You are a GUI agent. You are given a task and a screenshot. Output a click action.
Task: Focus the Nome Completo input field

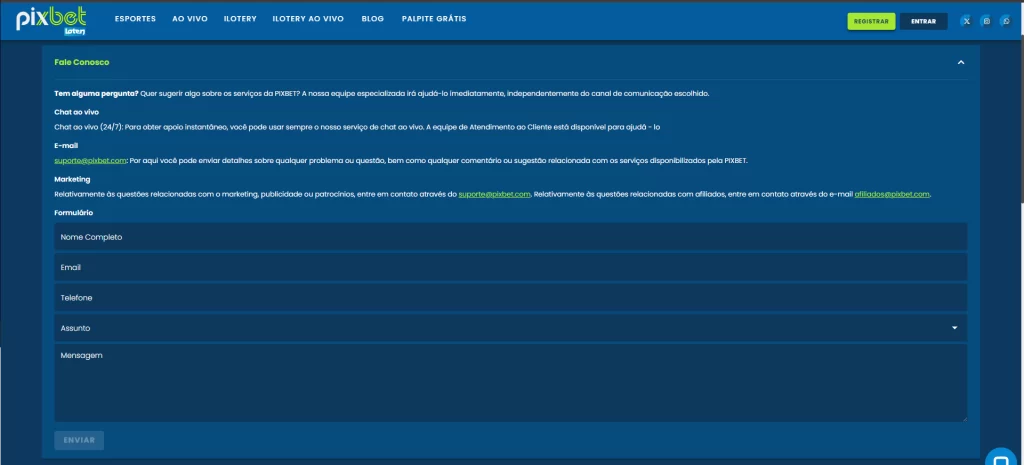pyautogui.click(x=511, y=237)
